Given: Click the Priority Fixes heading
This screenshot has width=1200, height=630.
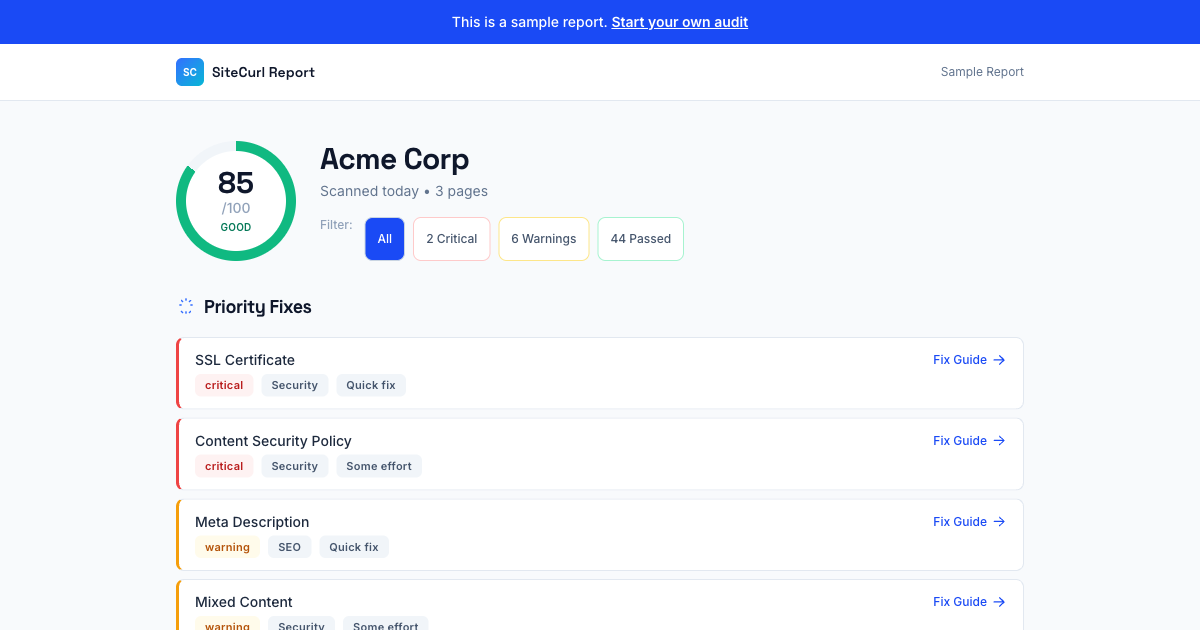Looking at the screenshot, I should point(258,307).
